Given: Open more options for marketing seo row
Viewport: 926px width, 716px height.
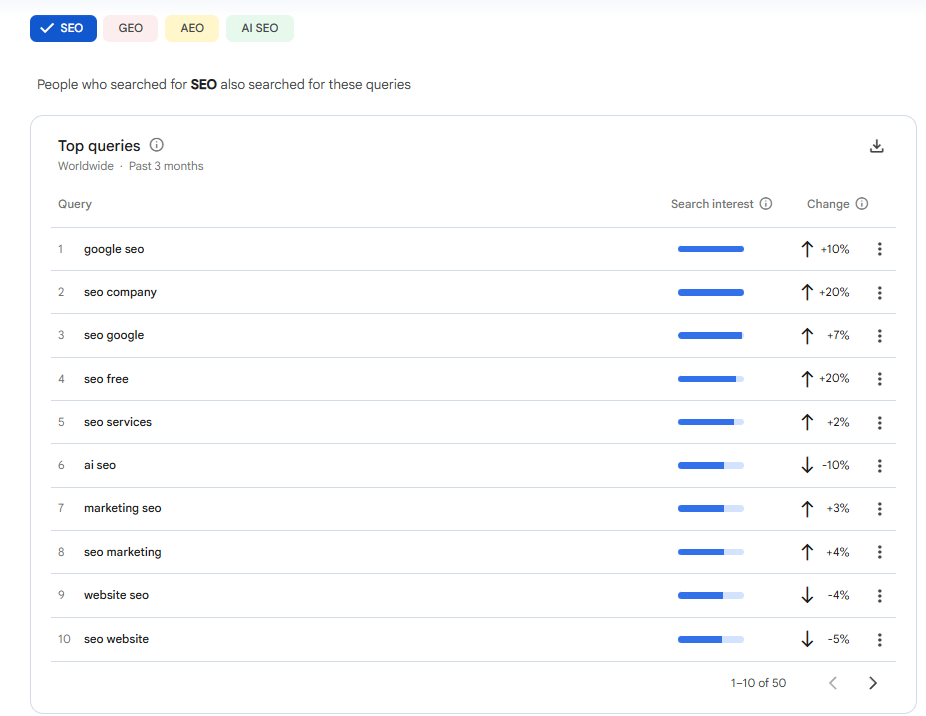Looking at the screenshot, I should [x=879, y=509].
